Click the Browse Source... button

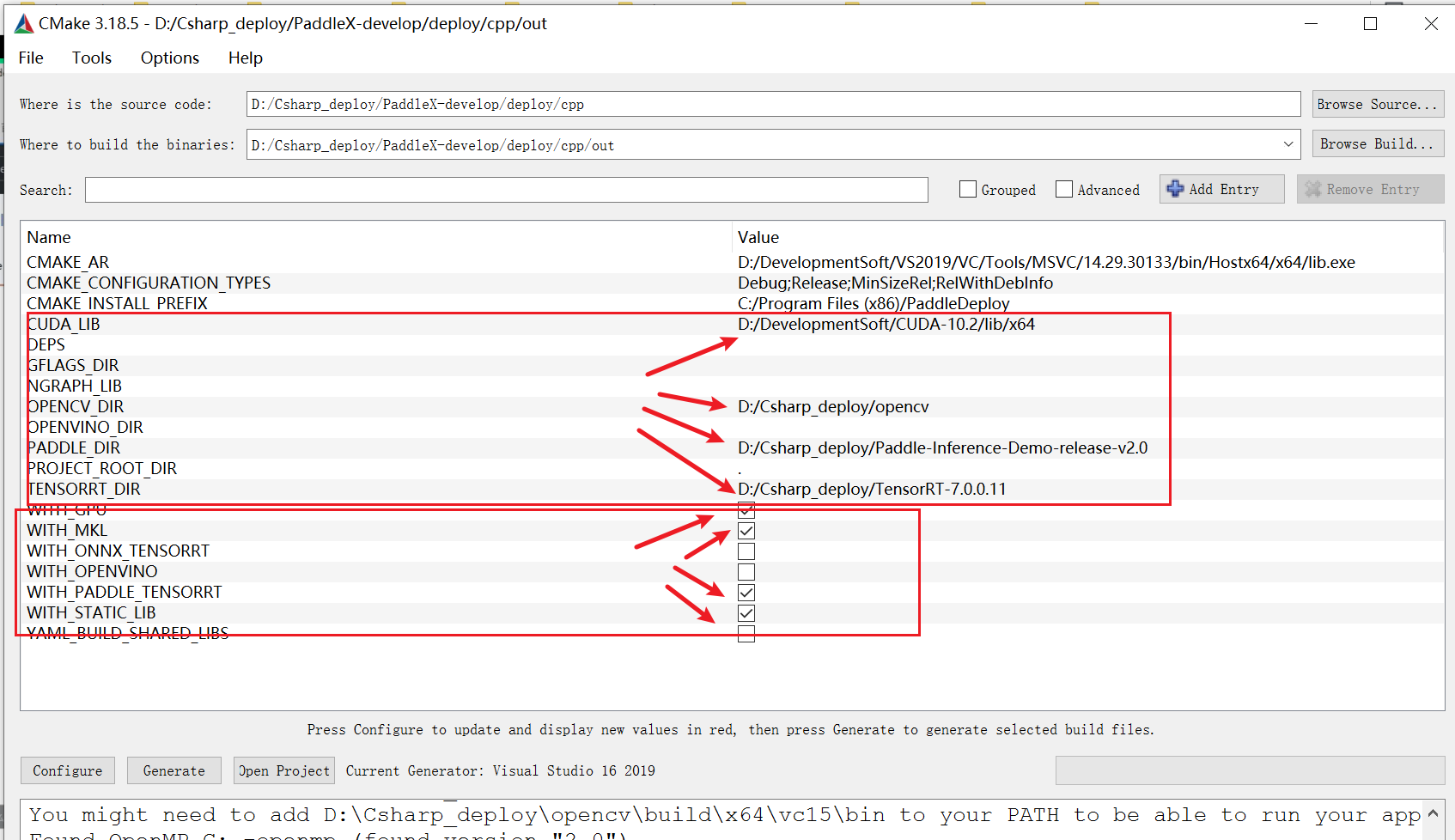pyautogui.click(x=1377, y=103)
